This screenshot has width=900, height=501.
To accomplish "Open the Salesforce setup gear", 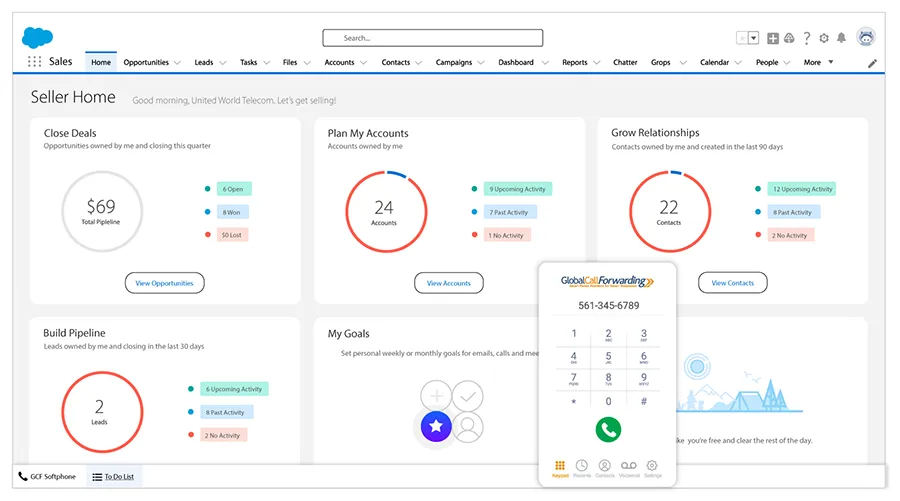I will pos(824,38).
